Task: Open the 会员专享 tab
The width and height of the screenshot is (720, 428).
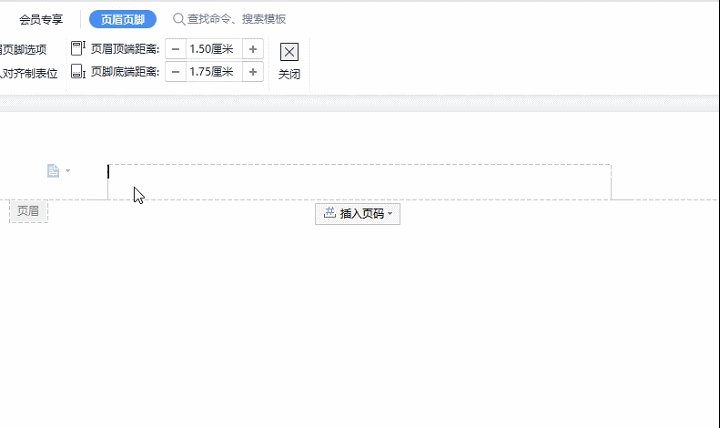Action: pos(41,19)
